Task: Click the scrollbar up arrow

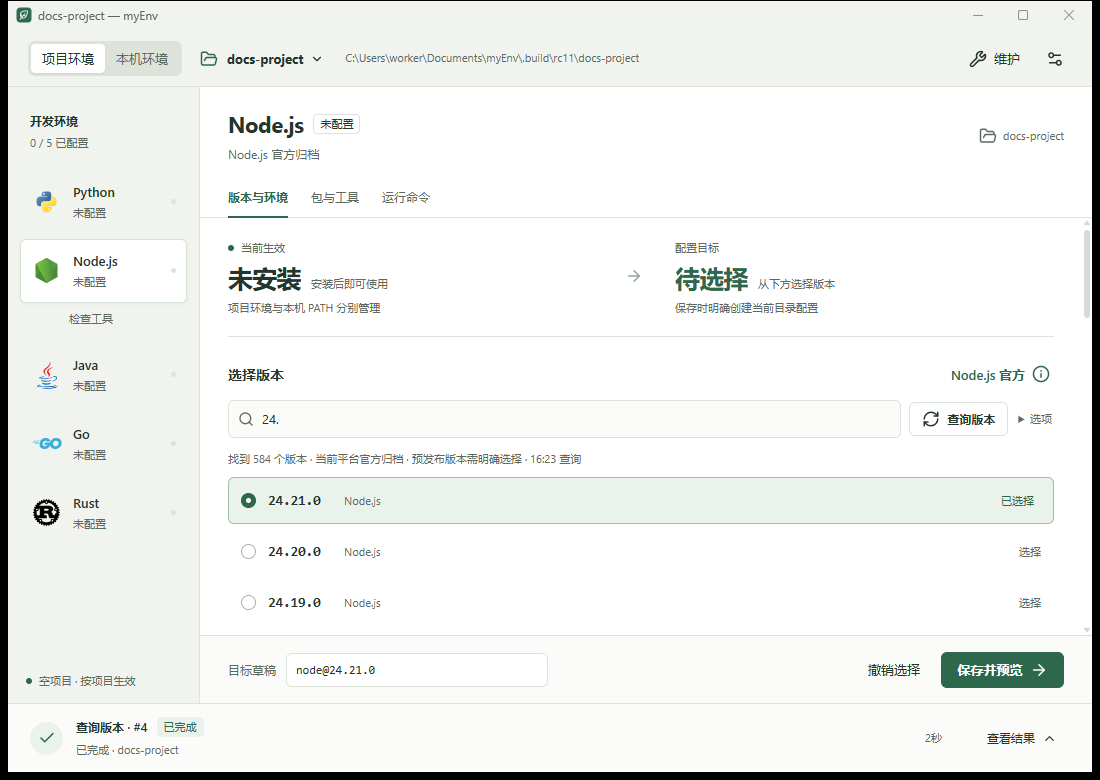Action: (1087, 224)
